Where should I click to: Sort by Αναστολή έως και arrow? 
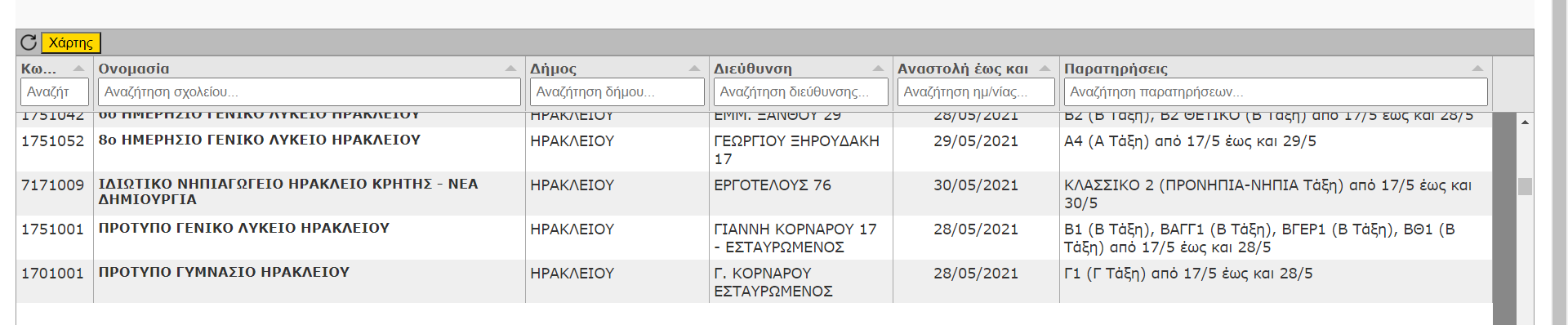point(1045,69)
